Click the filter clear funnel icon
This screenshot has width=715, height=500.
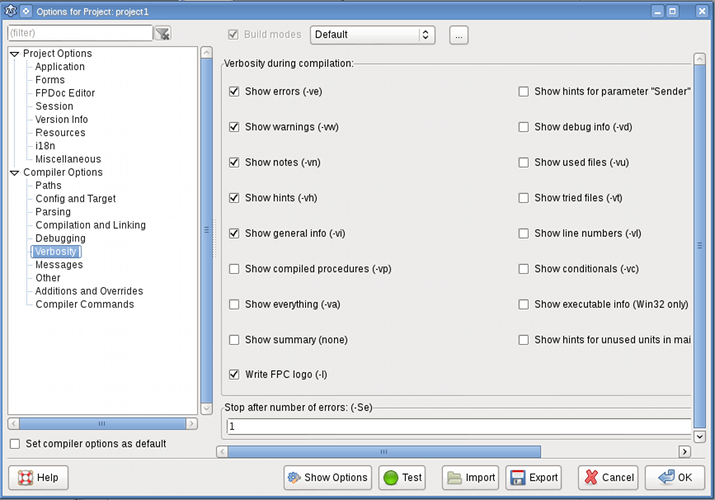[163, 34]
